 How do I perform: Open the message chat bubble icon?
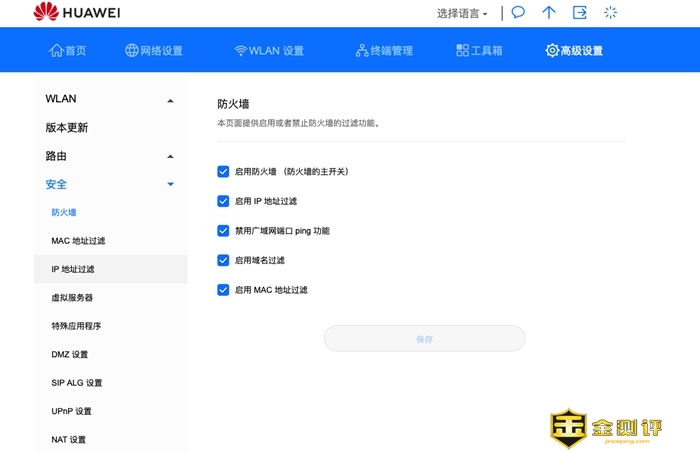[x=518, y=13]
